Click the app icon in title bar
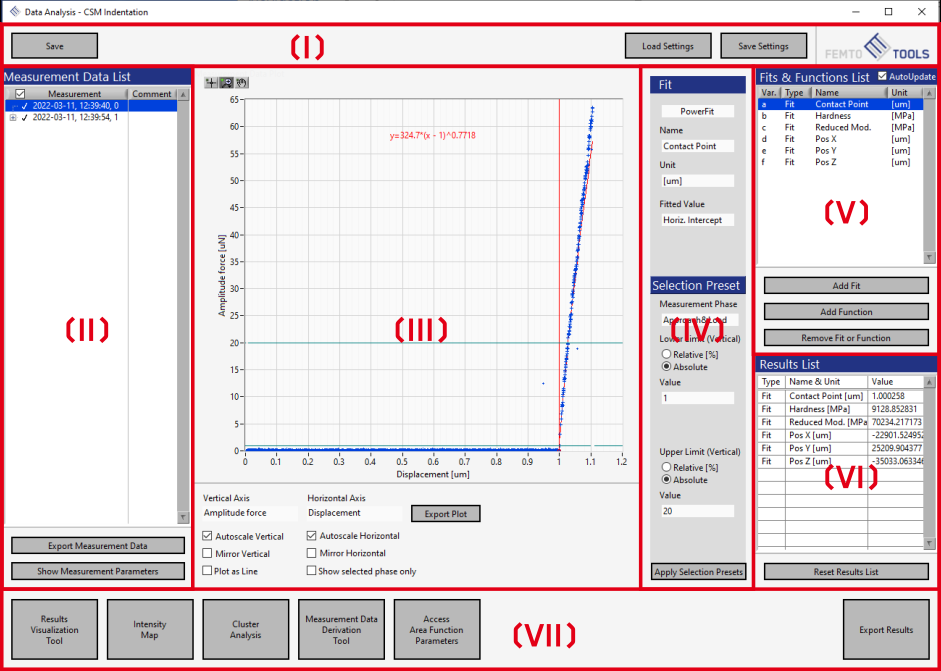The width and height of the screenshot is (941, 671). coord(14,11)
